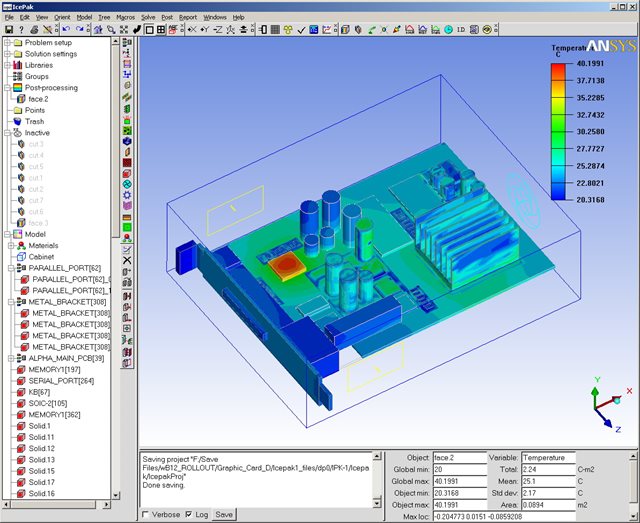Screen dimensions: 640x523
Task: Uncheck the Log checkbox
Action: 189,514
